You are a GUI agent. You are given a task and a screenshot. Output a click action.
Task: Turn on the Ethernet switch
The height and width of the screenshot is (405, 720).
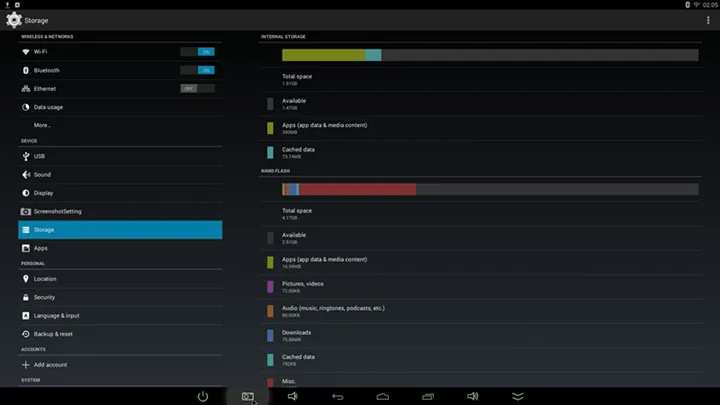click(x=197, y=89)
